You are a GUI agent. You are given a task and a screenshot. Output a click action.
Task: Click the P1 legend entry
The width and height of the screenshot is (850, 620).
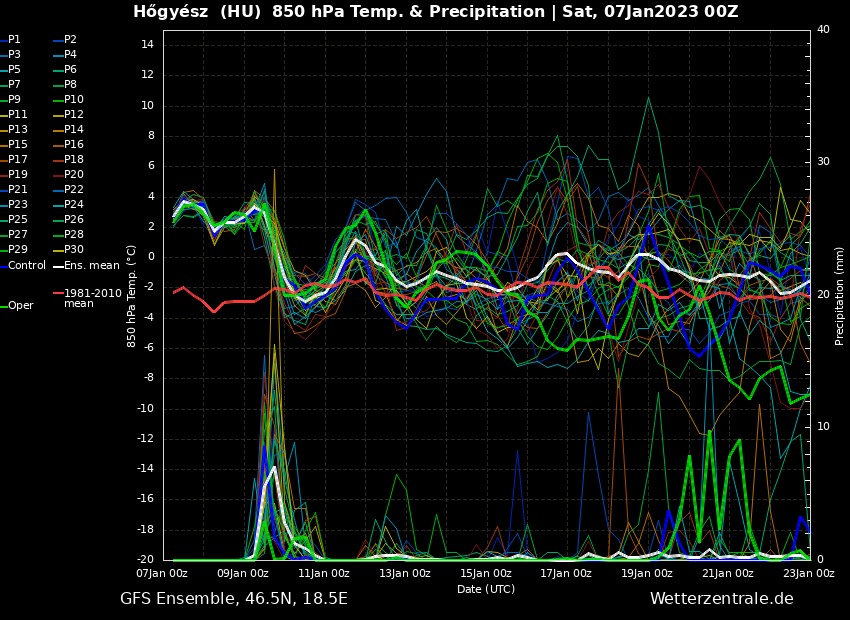click(x=14, y=40)
